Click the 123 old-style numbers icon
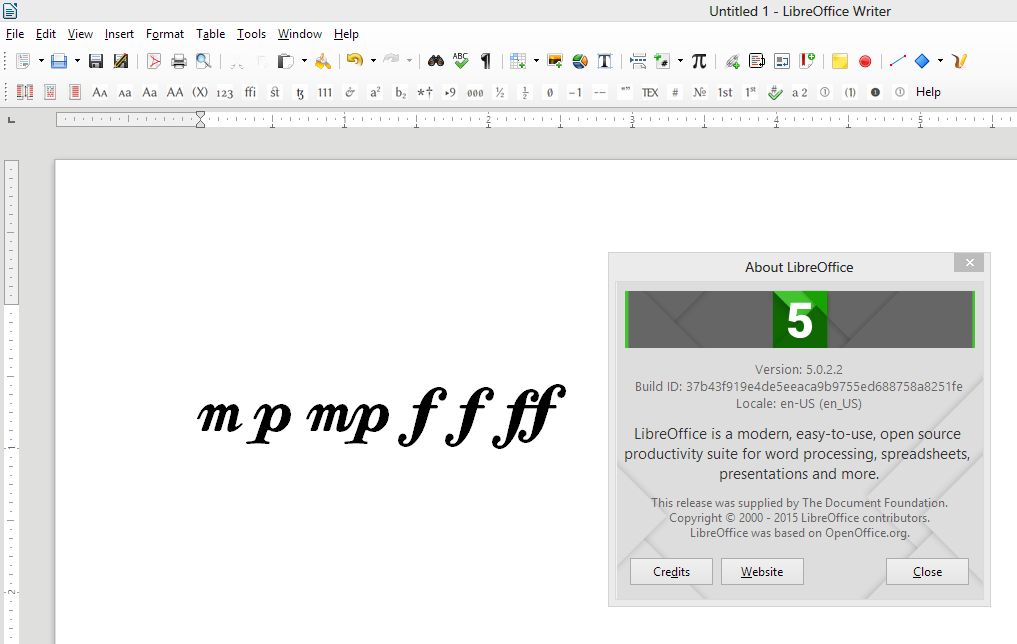 (224, 93)
